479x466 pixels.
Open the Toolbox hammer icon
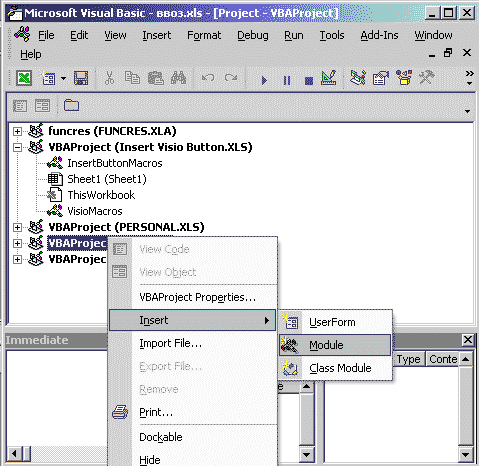[x=427, y=78]
